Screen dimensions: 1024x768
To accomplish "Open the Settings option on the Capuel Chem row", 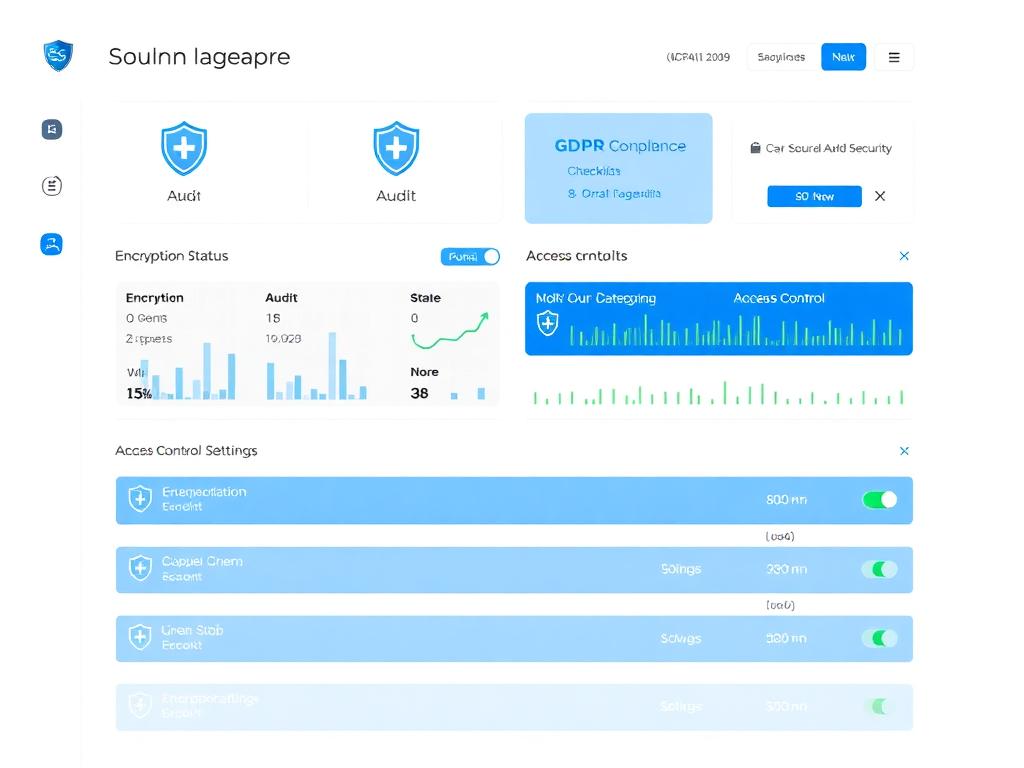I will (x=680, y=568).
